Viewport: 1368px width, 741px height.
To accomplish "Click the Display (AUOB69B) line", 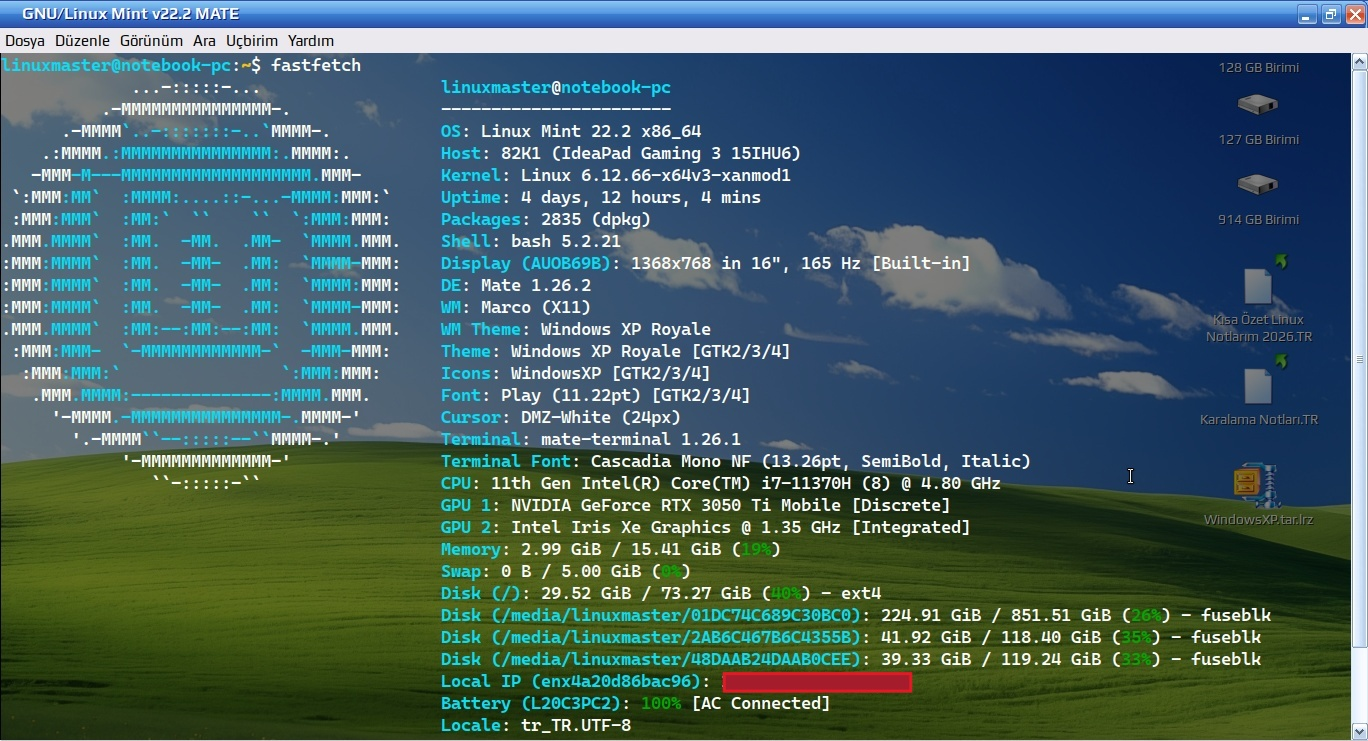I will pos(706,263).
